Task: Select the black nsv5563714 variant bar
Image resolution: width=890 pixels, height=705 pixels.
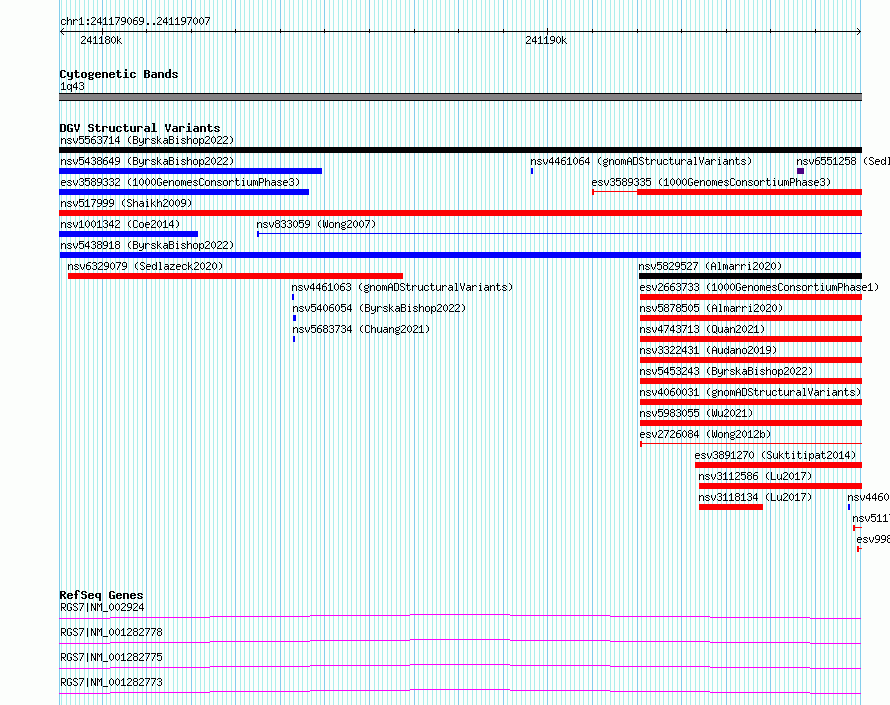Action: point(460,150)
